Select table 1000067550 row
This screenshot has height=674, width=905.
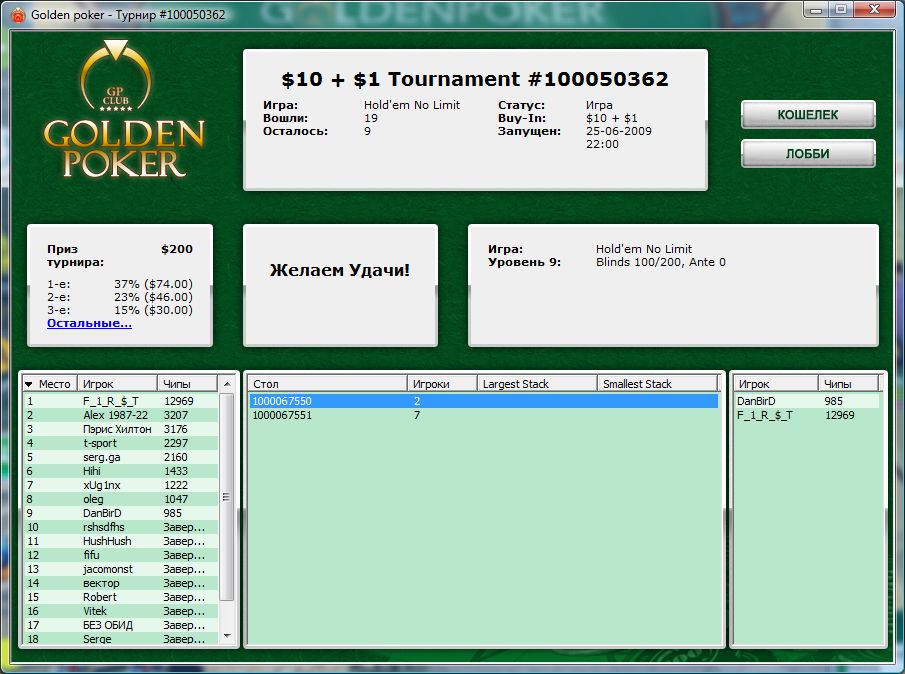484,401
